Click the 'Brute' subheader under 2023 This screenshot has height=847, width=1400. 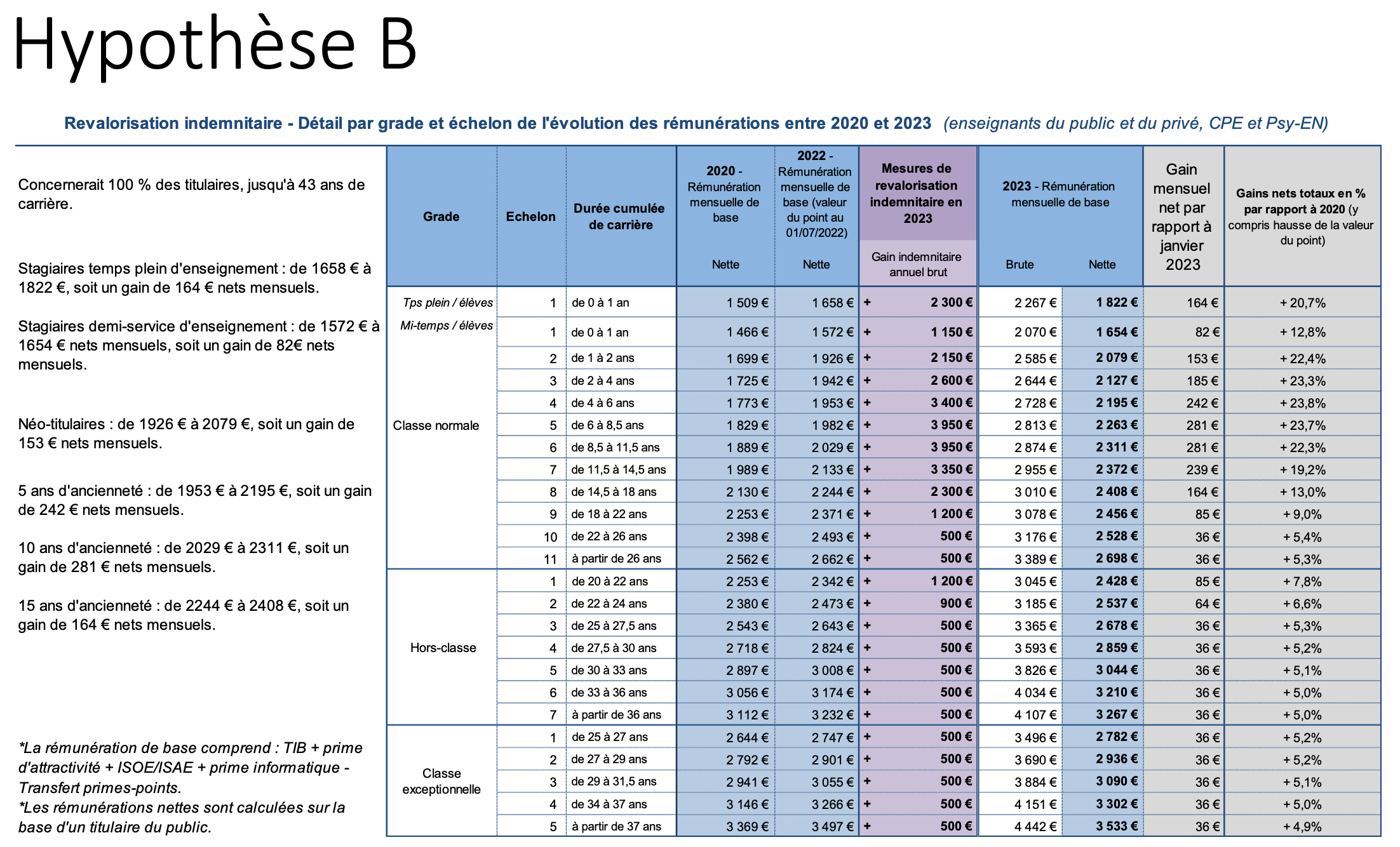click(1020, 264)
